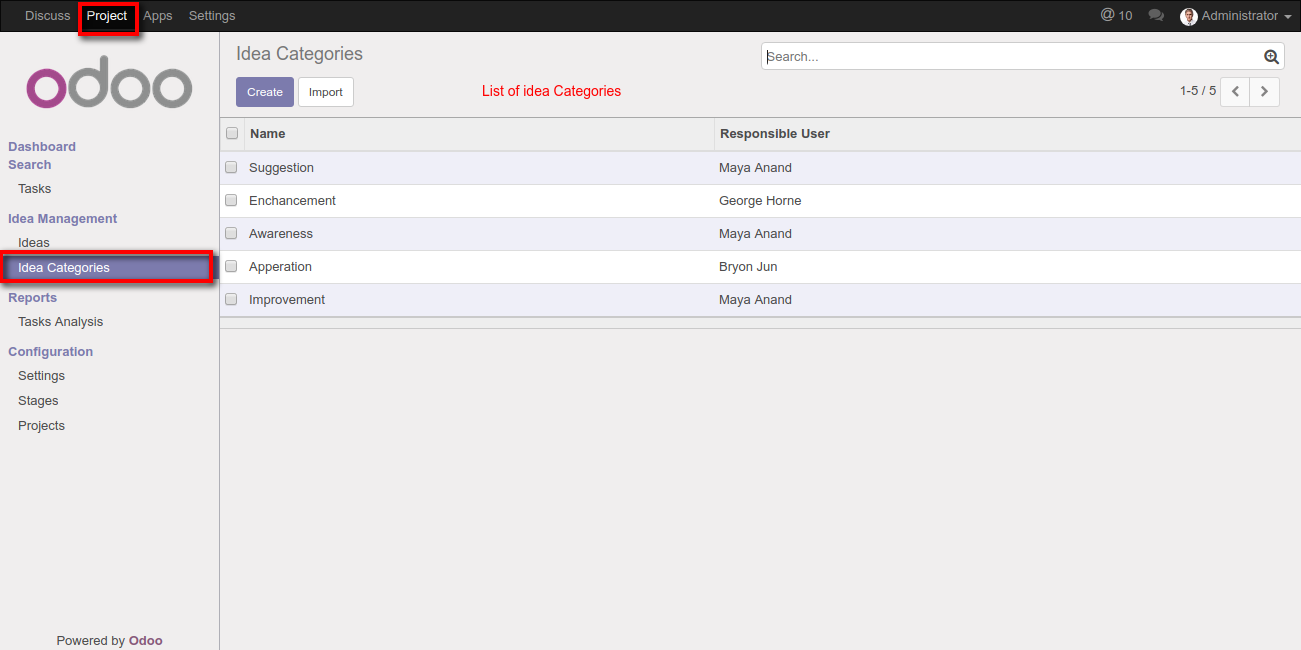This screenshot has height=650, width=1301.
Task: Toggle the select-all checkbox in header
Action: 232,133
